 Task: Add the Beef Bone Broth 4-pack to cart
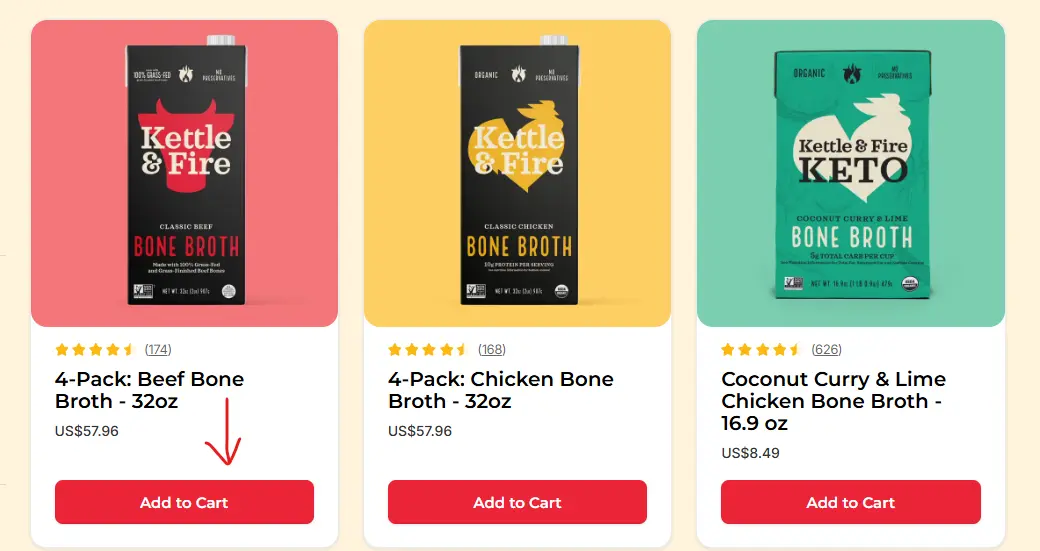click(x=184, y=502)
